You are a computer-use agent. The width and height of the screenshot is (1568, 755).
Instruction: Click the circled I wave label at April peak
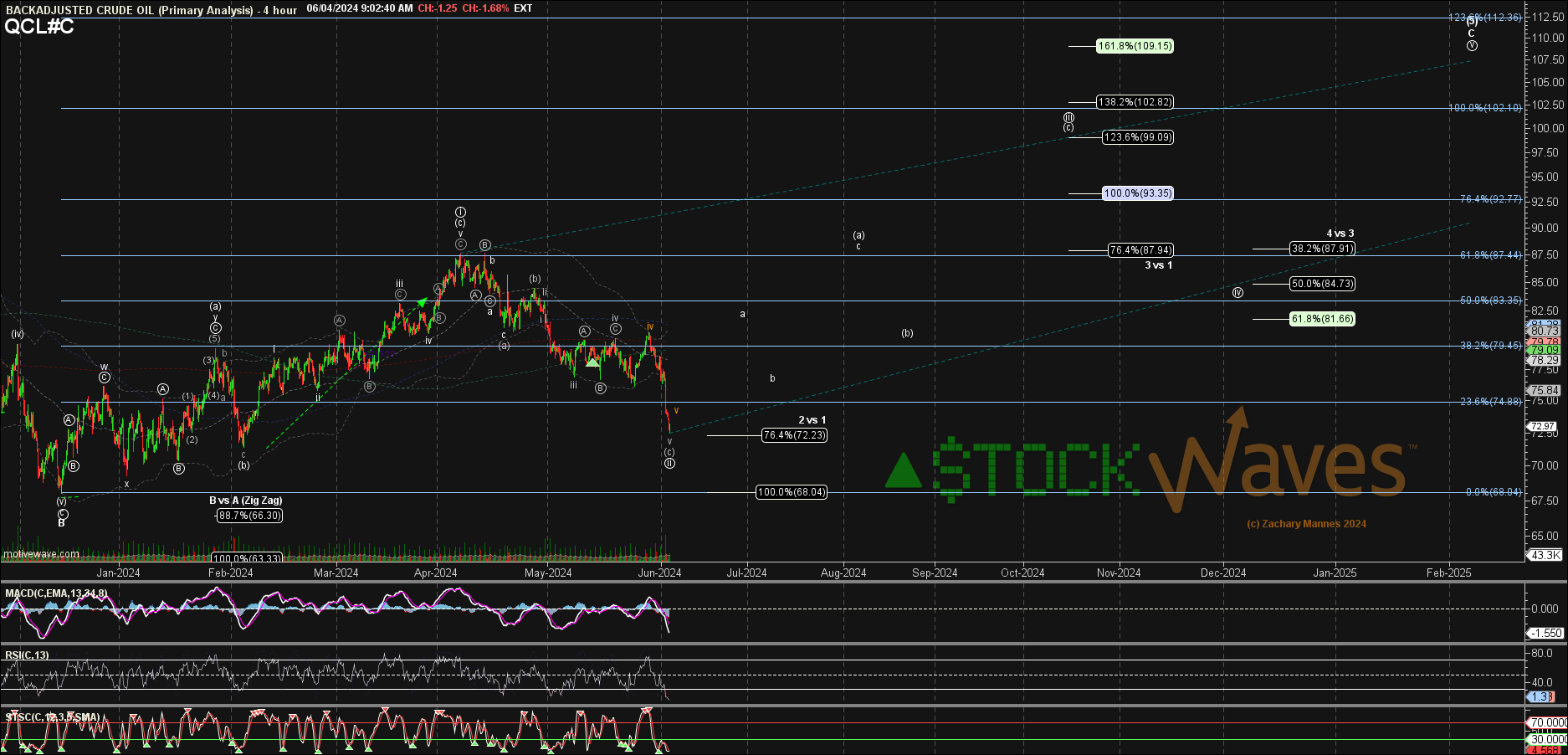[x=460, y=213]
